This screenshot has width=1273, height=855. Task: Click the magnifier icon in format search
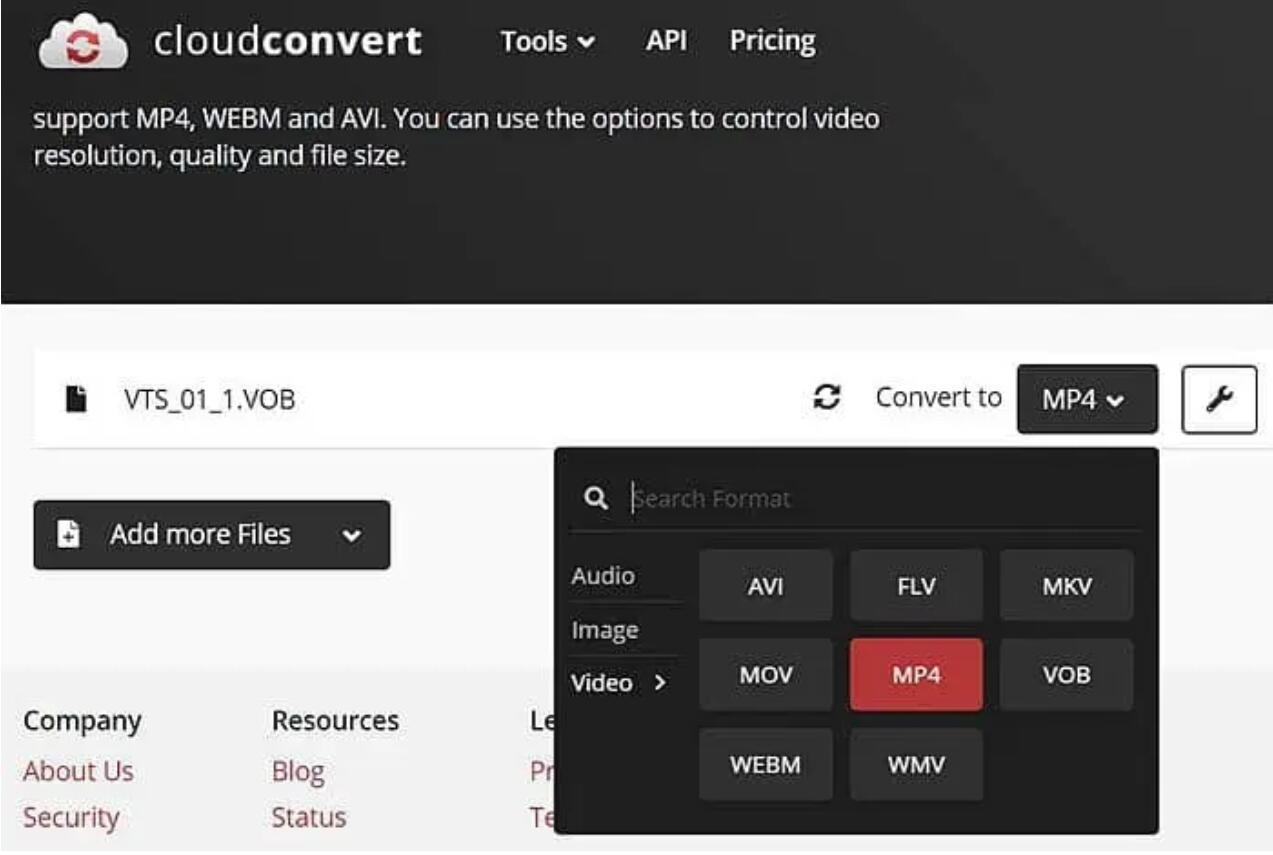pyautogui.click(x=595, y=498)
